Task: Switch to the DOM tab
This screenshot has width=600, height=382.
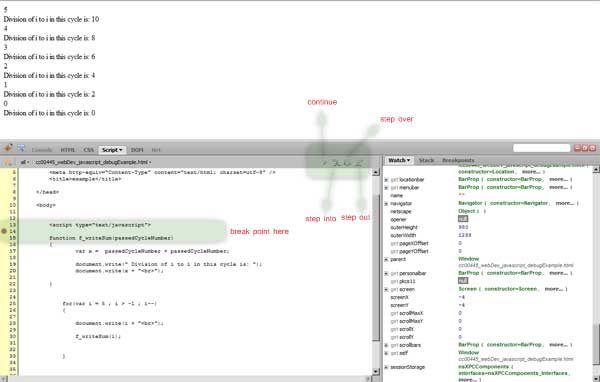Action: click(137, 150)
